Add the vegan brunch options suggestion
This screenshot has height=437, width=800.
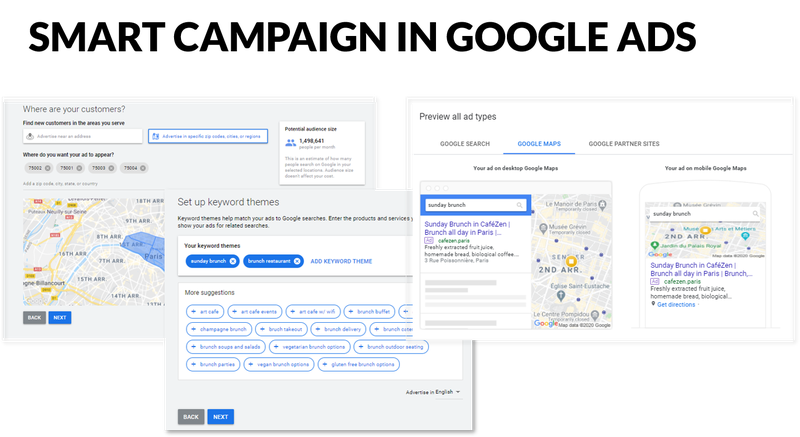279,364
